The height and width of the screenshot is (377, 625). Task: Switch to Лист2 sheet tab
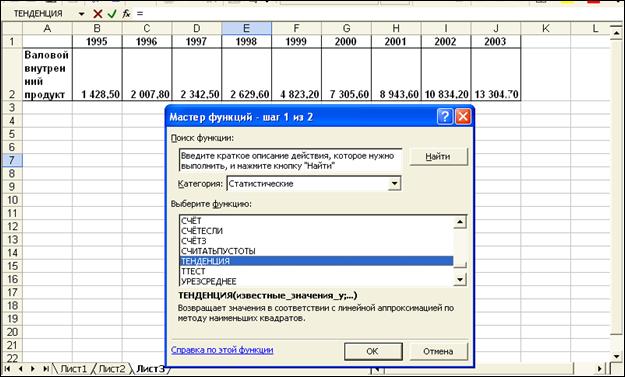point(112,369)
